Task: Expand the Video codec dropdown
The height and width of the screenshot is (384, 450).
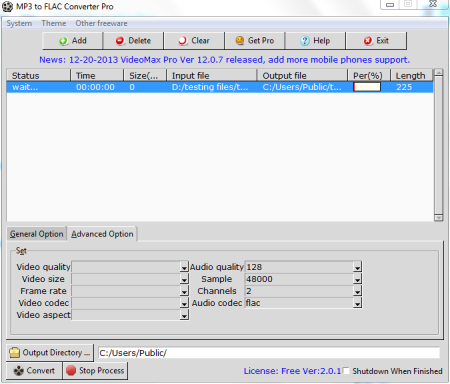Action: 184,303
